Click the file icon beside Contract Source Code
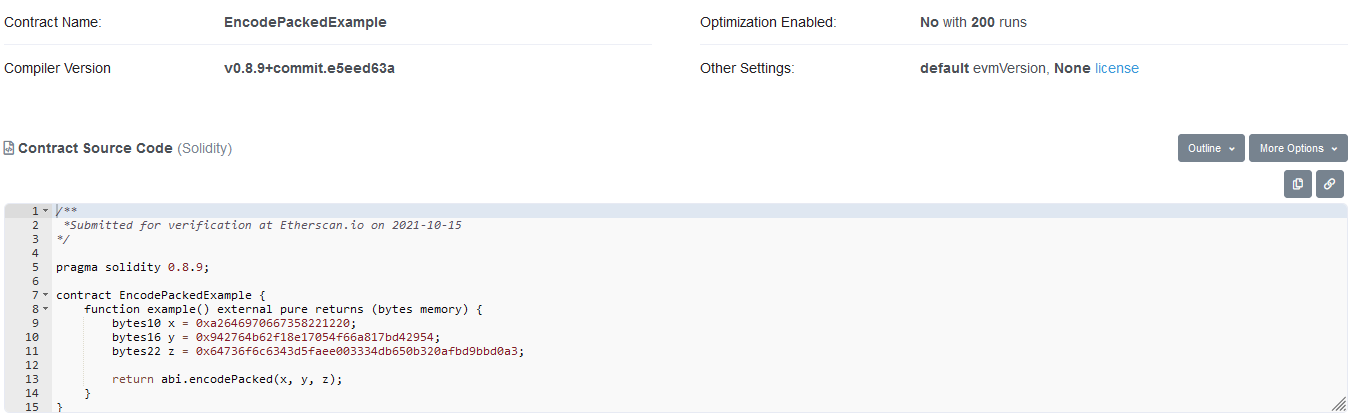Screen dimensions: 1354x420 pyautogui.click(x=9, y=148)
